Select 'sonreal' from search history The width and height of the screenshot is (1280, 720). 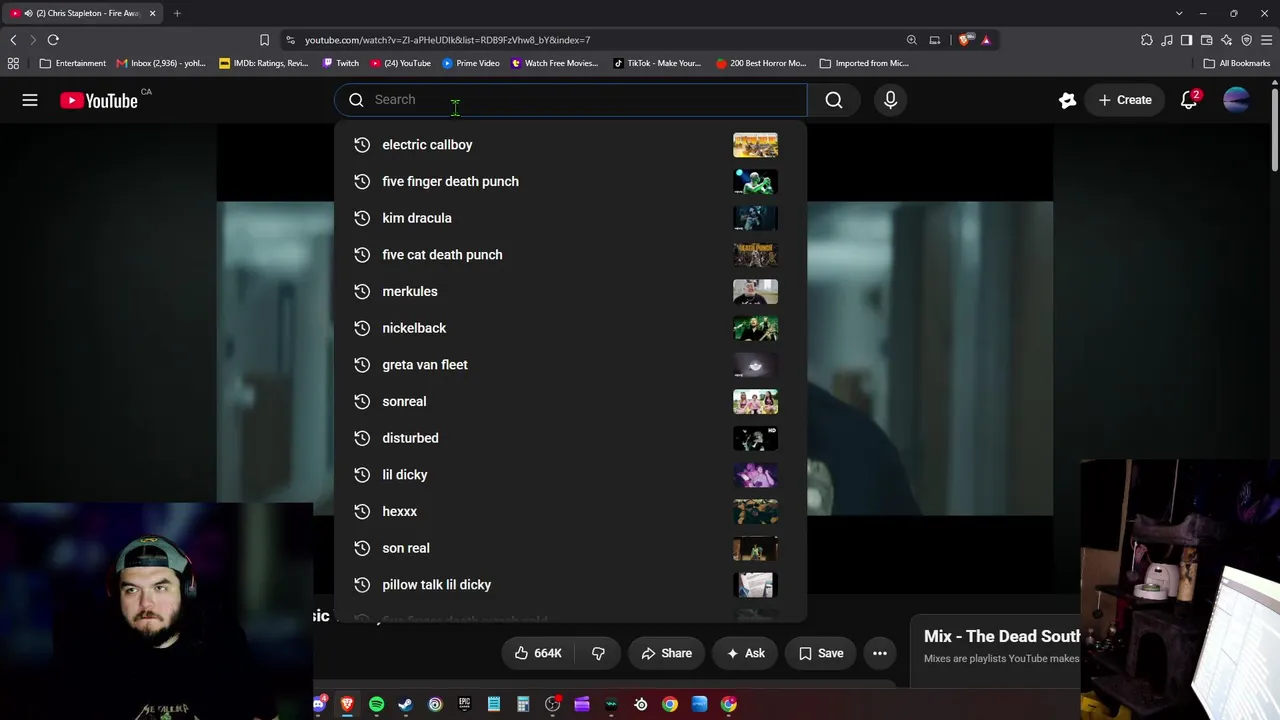tap(571, 401)
